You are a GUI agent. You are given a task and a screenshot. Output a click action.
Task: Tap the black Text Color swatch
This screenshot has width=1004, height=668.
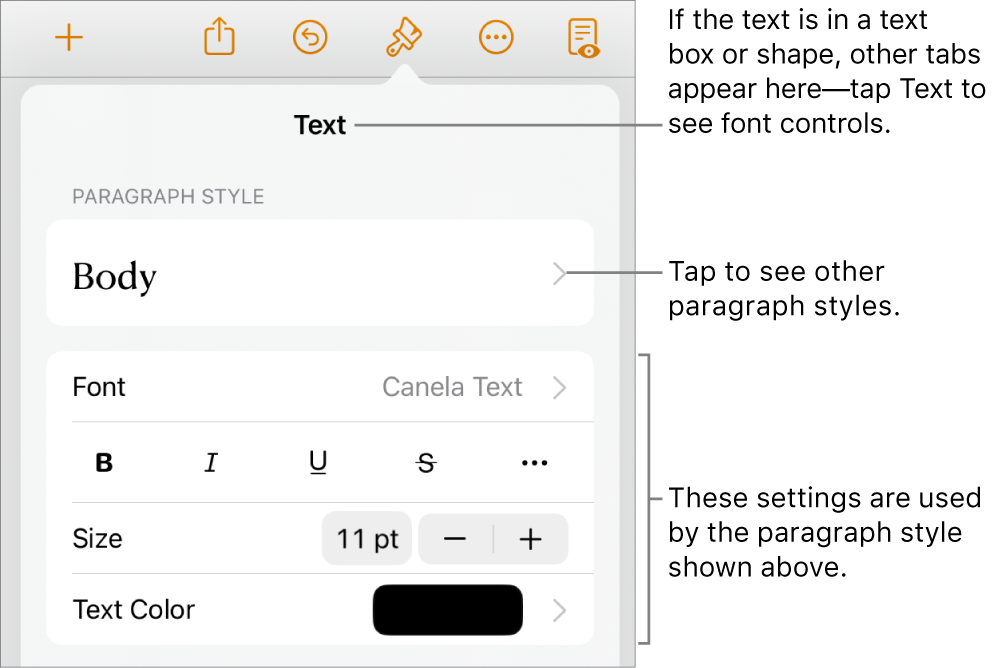tap(447, 610)
